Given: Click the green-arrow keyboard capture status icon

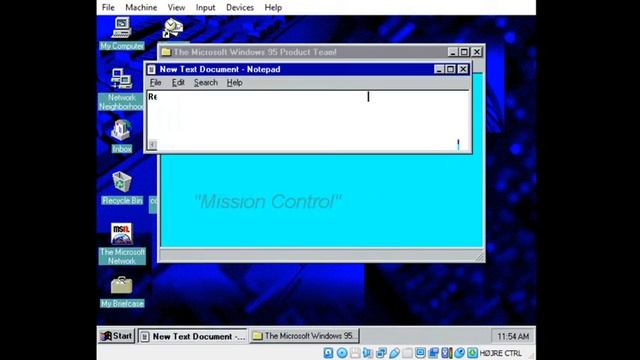Looking at the screenshot, I should pyautogui.click(x=472, y=353).
